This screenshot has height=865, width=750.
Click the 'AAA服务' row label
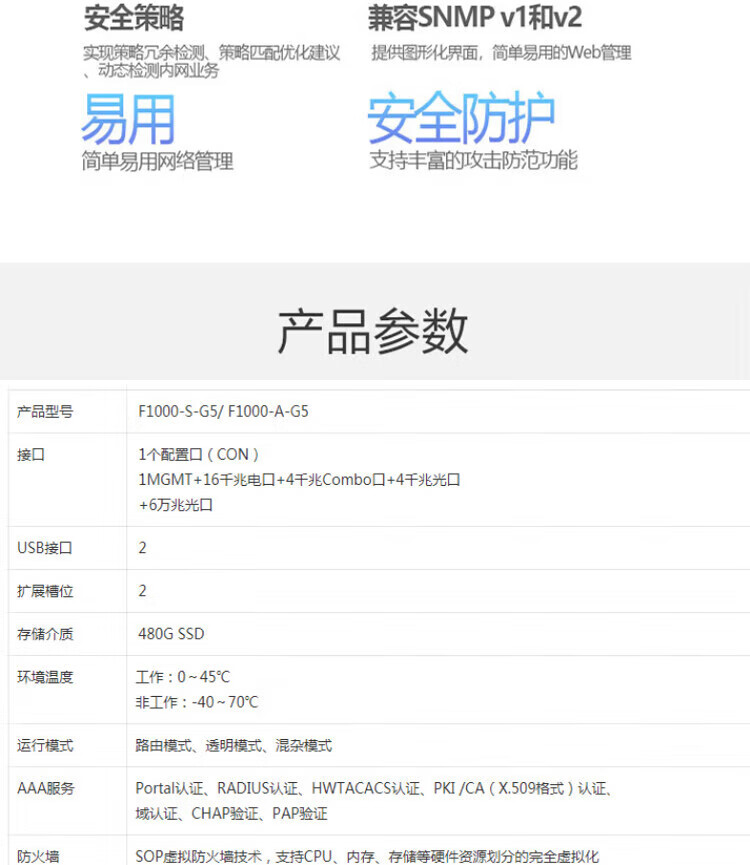coord(46,788)
